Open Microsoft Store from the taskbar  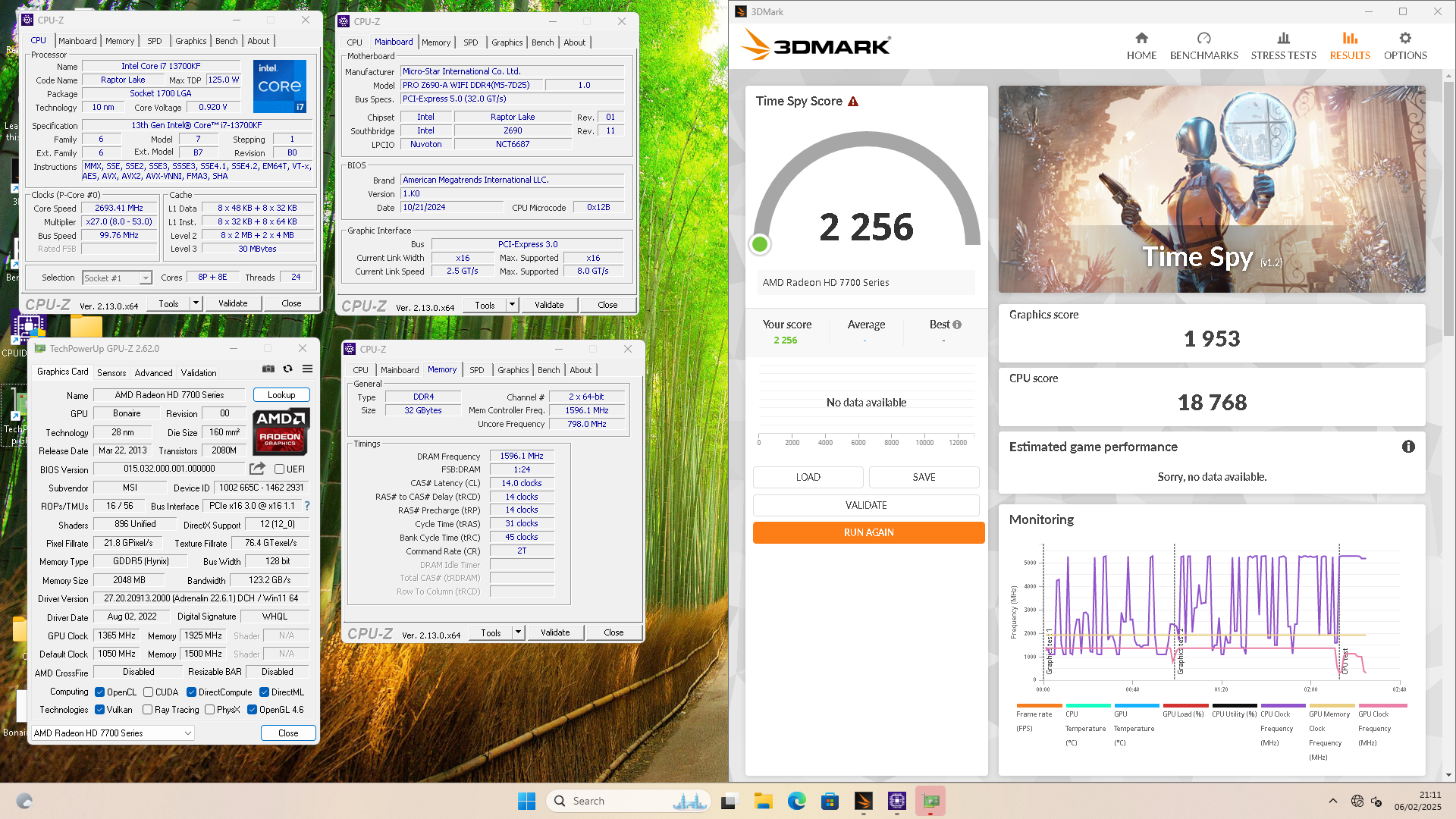coord(830,801)
